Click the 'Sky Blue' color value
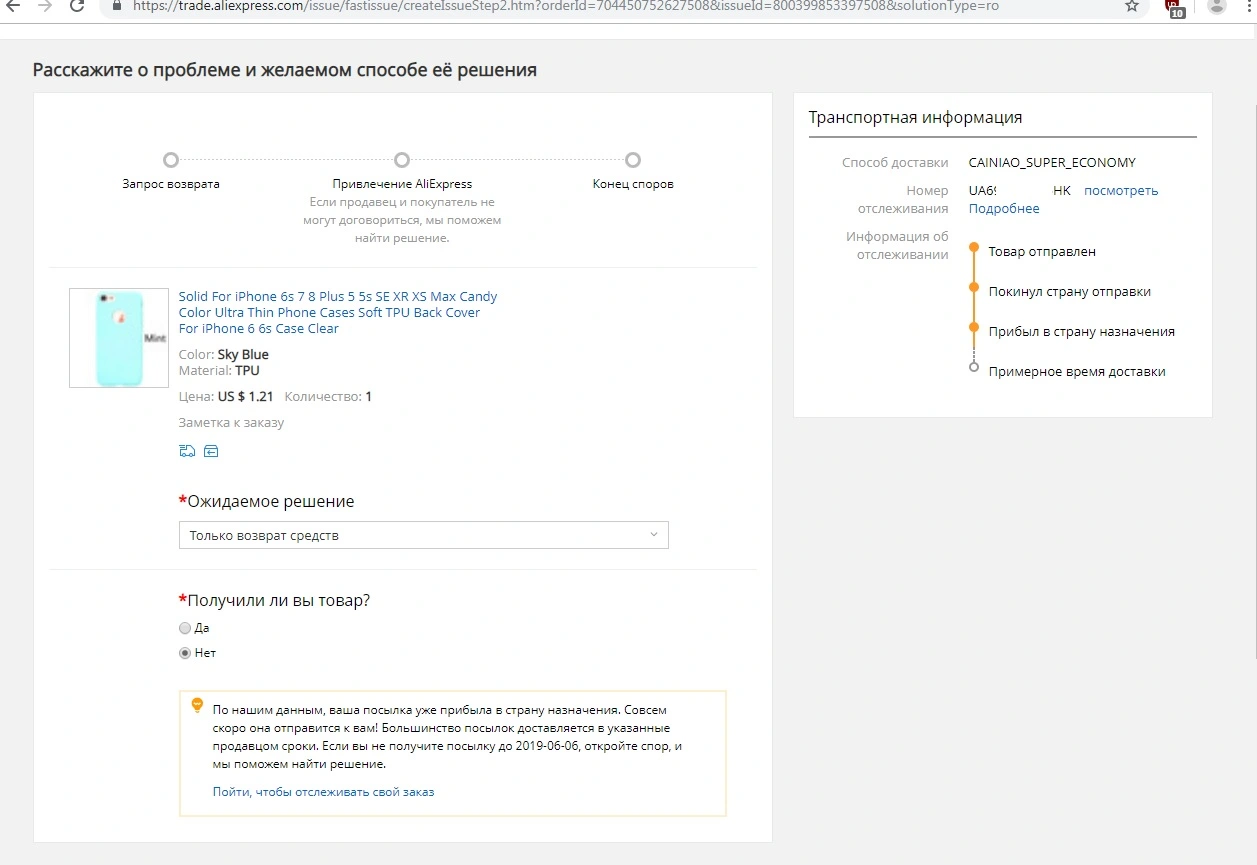The width and height of the screenshot is (1257, 865). [243, 355]
